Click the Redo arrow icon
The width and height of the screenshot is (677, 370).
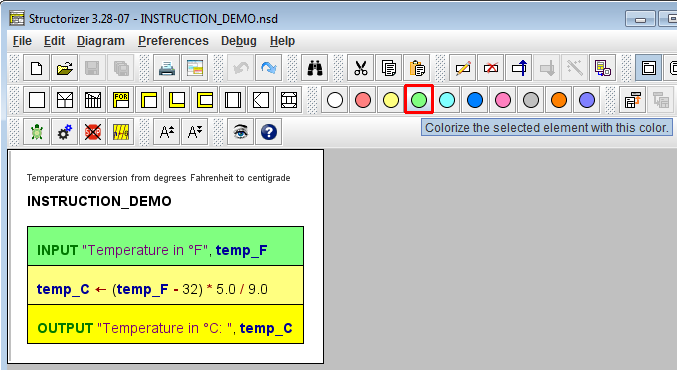269,68
